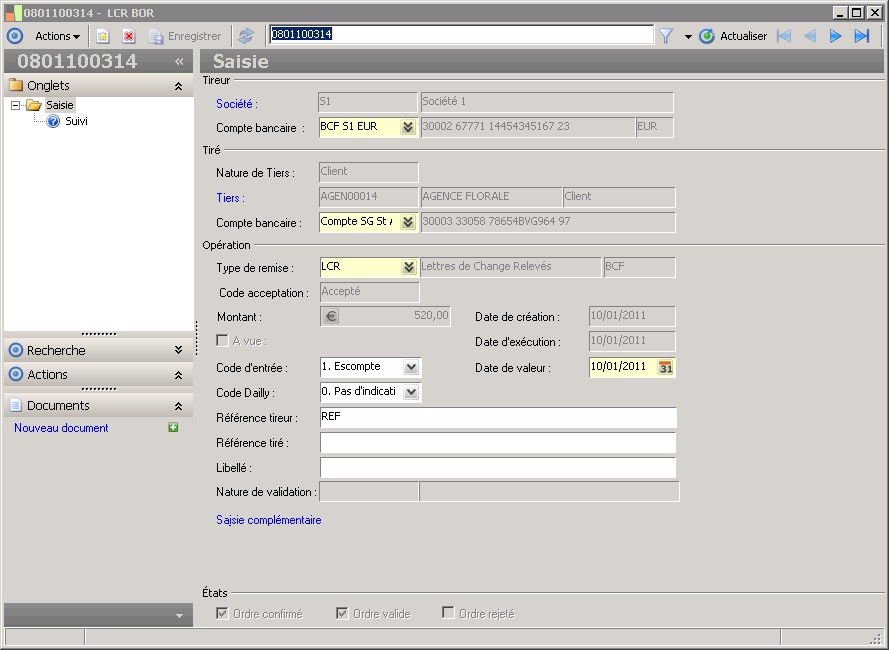889x650 pixels.
Task: Click the Lettres de Change Relevés field
Action: pyautogui.click(x=510, y=267)
